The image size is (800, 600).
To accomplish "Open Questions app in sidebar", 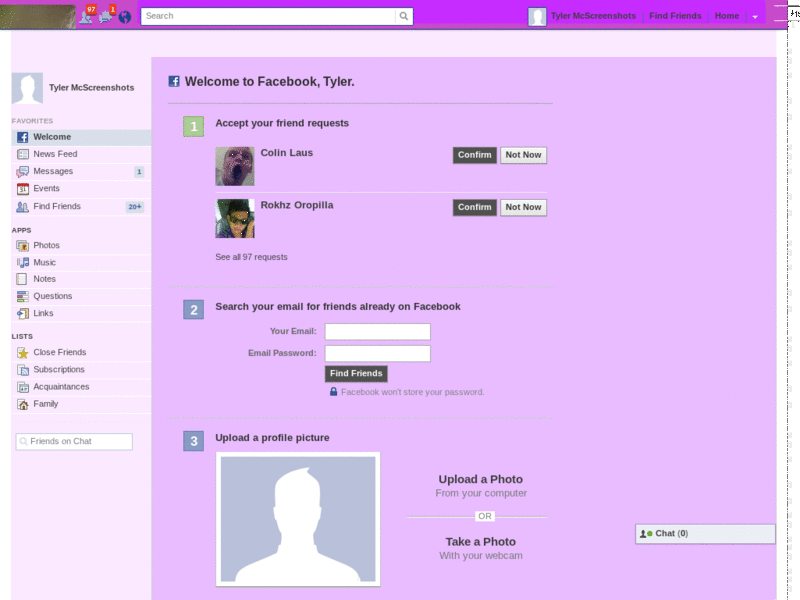I will (x=81, y=296).
